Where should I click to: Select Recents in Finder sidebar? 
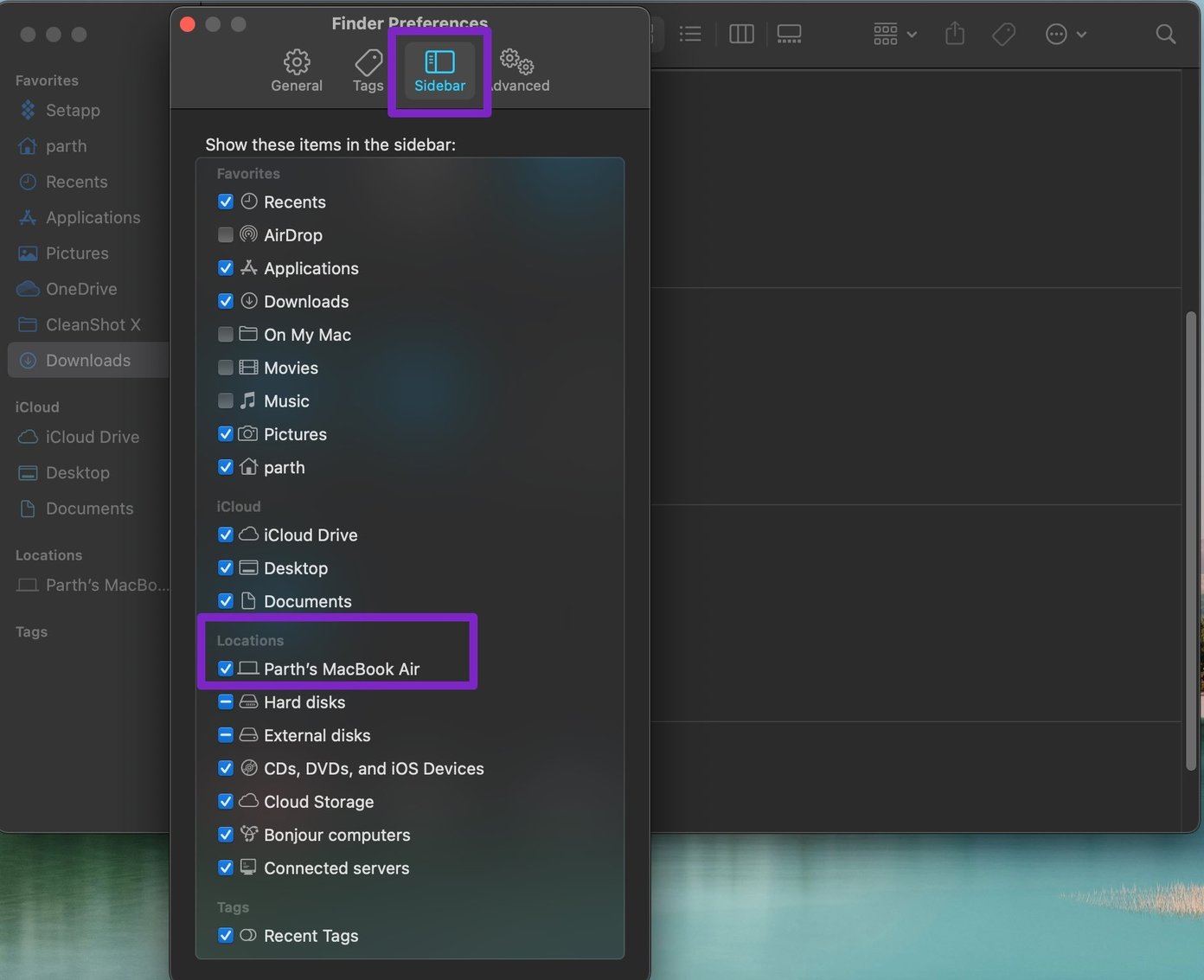(87, 182)
